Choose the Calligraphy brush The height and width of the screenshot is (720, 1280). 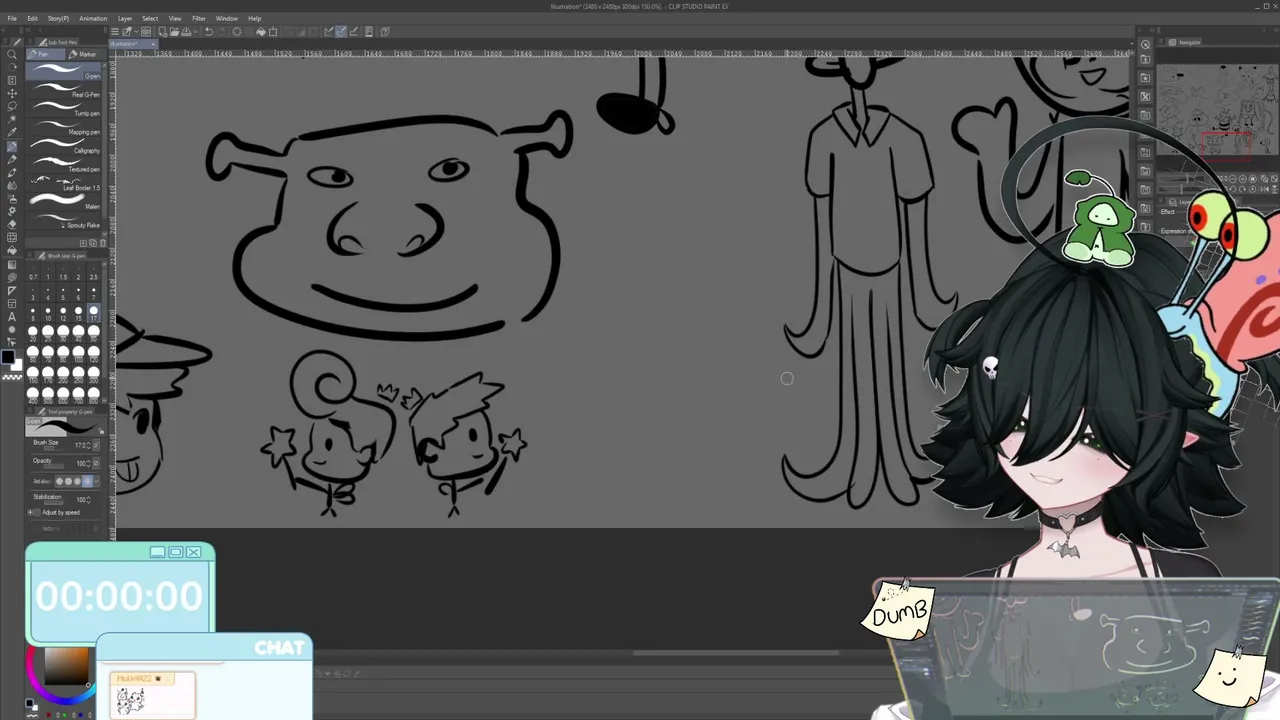[x=66, y=147]
